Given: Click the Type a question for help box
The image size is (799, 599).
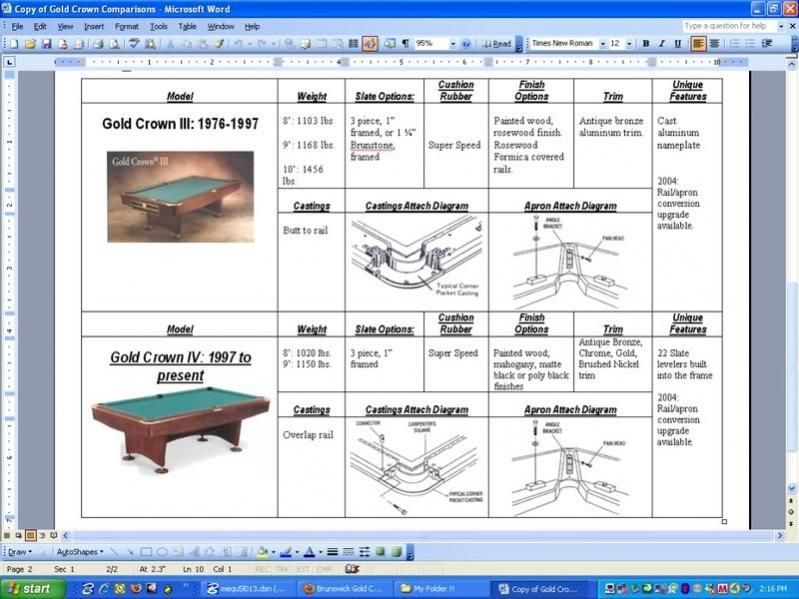Looking at the screenshot, I should coord(729,26).
